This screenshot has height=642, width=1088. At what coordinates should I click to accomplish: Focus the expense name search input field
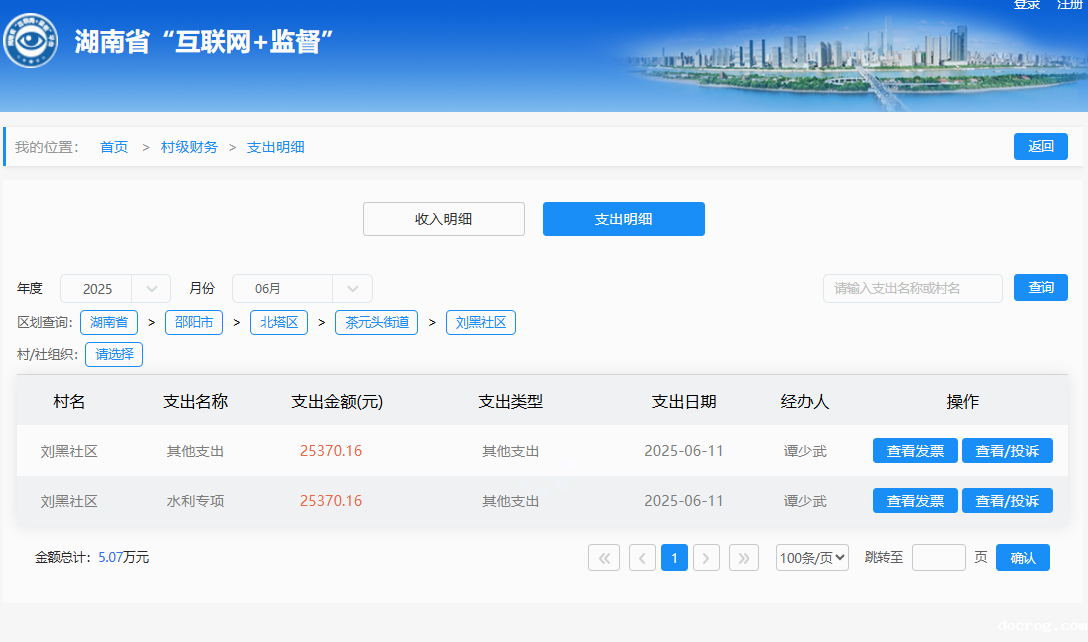pyautogui.click(x=912, y=288)
